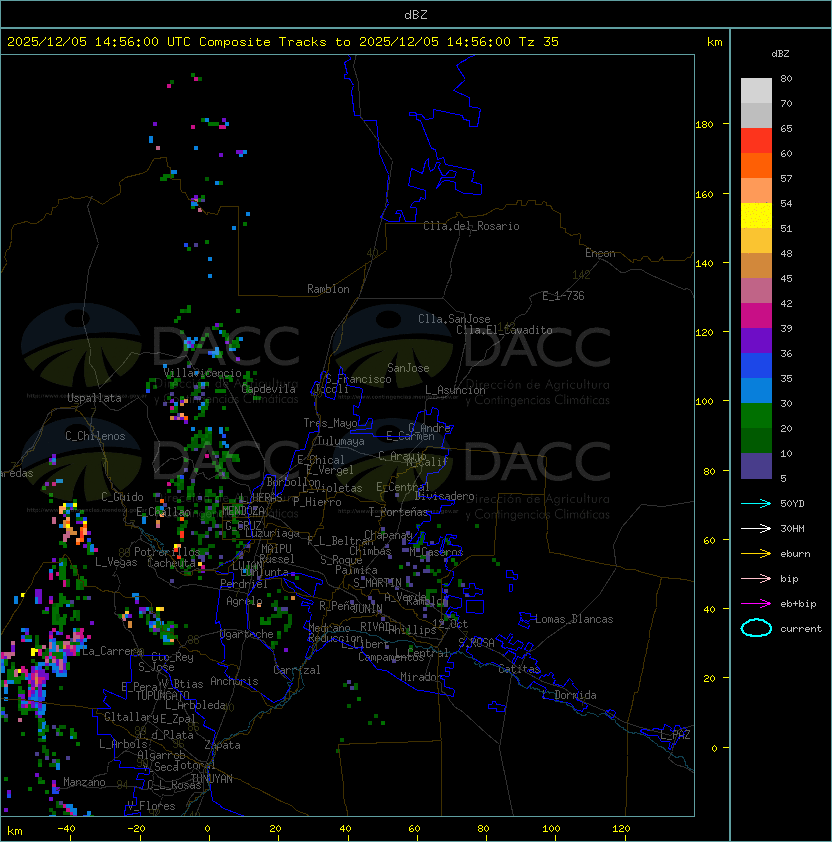The width and height of the screenshot is (832, 842).
Task: Click the 'Tulumaya' map label
Action: click(x=341, y=441)
